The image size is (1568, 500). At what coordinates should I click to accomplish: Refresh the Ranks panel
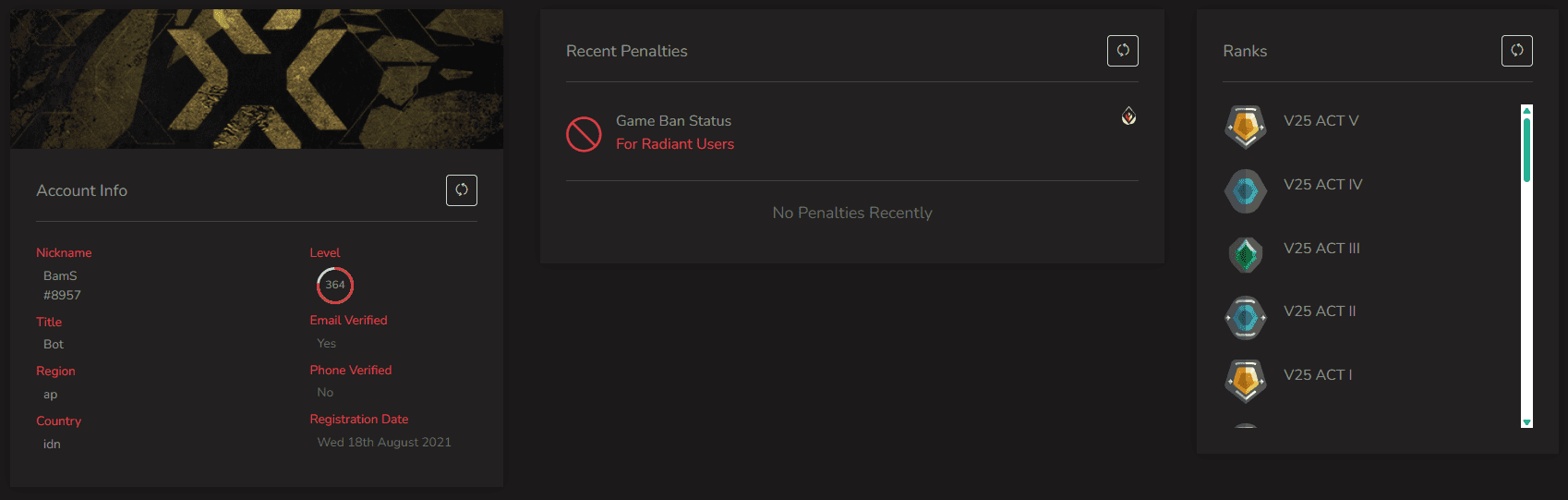tap(1517, 51)
